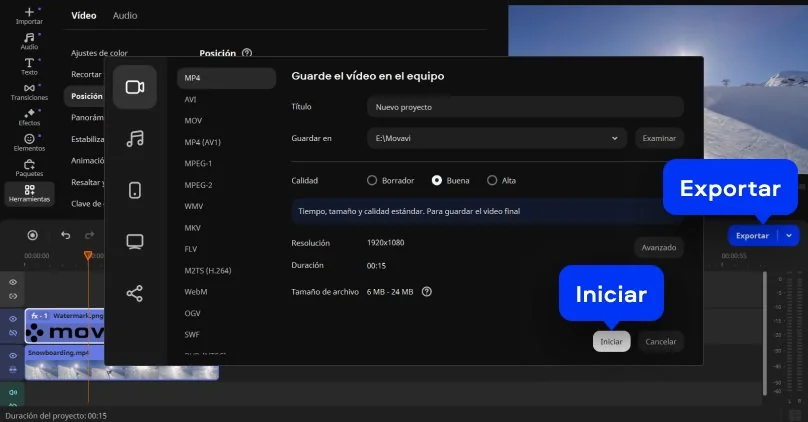The height and width of the screenshot is (422, 808).
Task: Click the Examinar button
Action: pyautogui.click(x=658, y=138)
